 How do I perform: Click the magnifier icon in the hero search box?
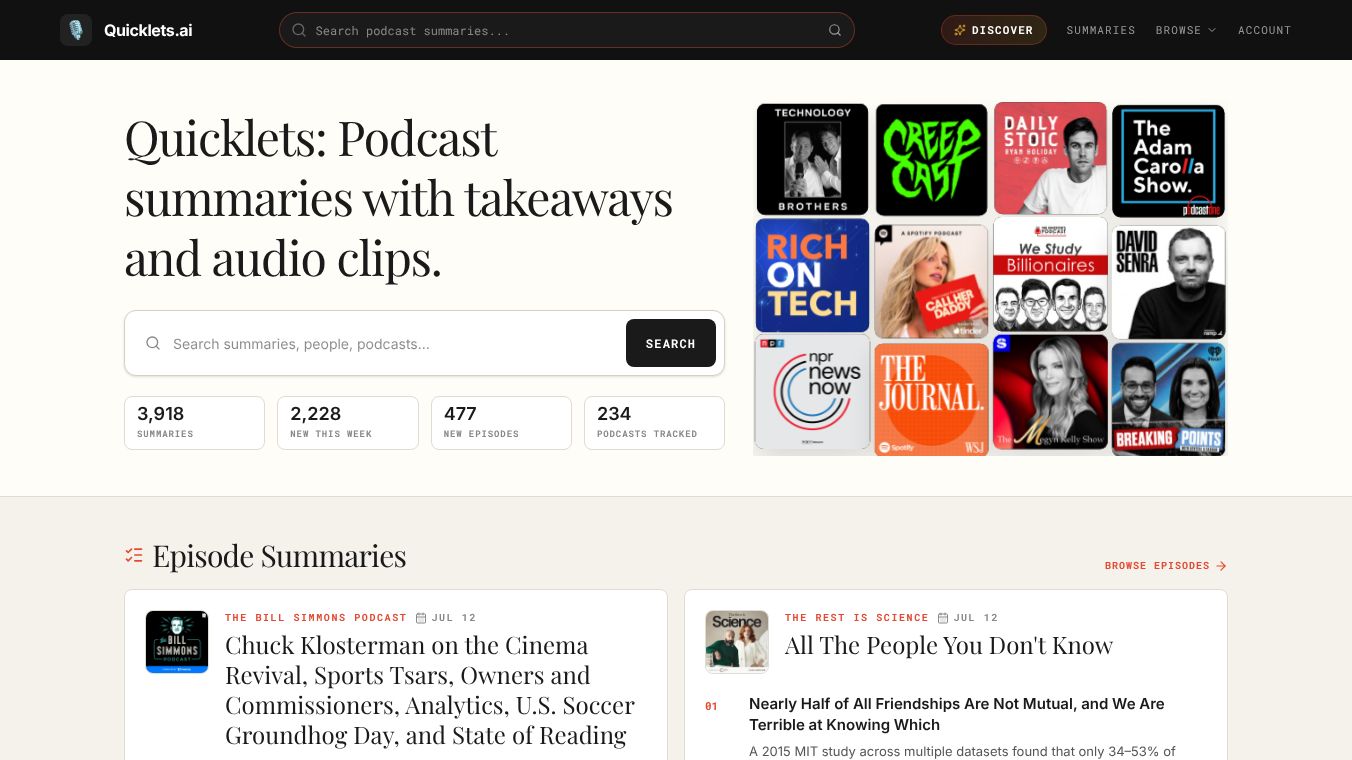coord(153,343)
